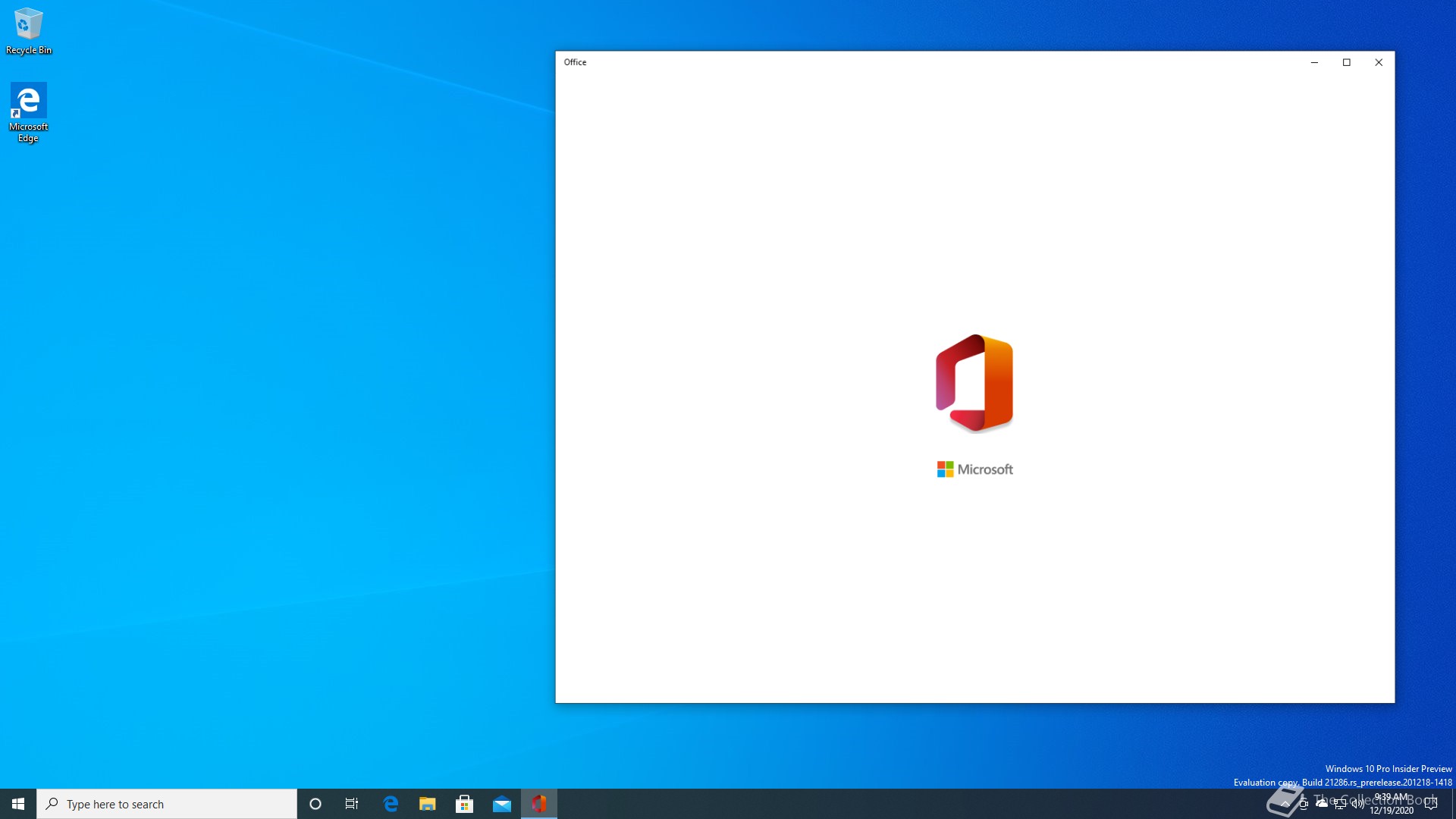Screen dimensions: 1456x819
Task: Launch Edge from the taskbar
Action: point(391,804)
